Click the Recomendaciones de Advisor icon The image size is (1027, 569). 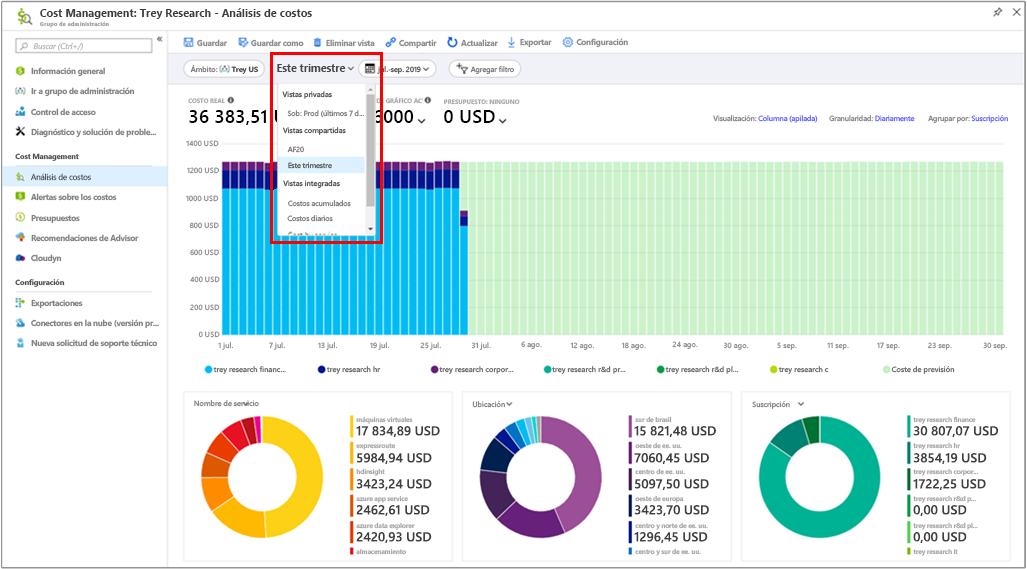[x=20, y=238]
